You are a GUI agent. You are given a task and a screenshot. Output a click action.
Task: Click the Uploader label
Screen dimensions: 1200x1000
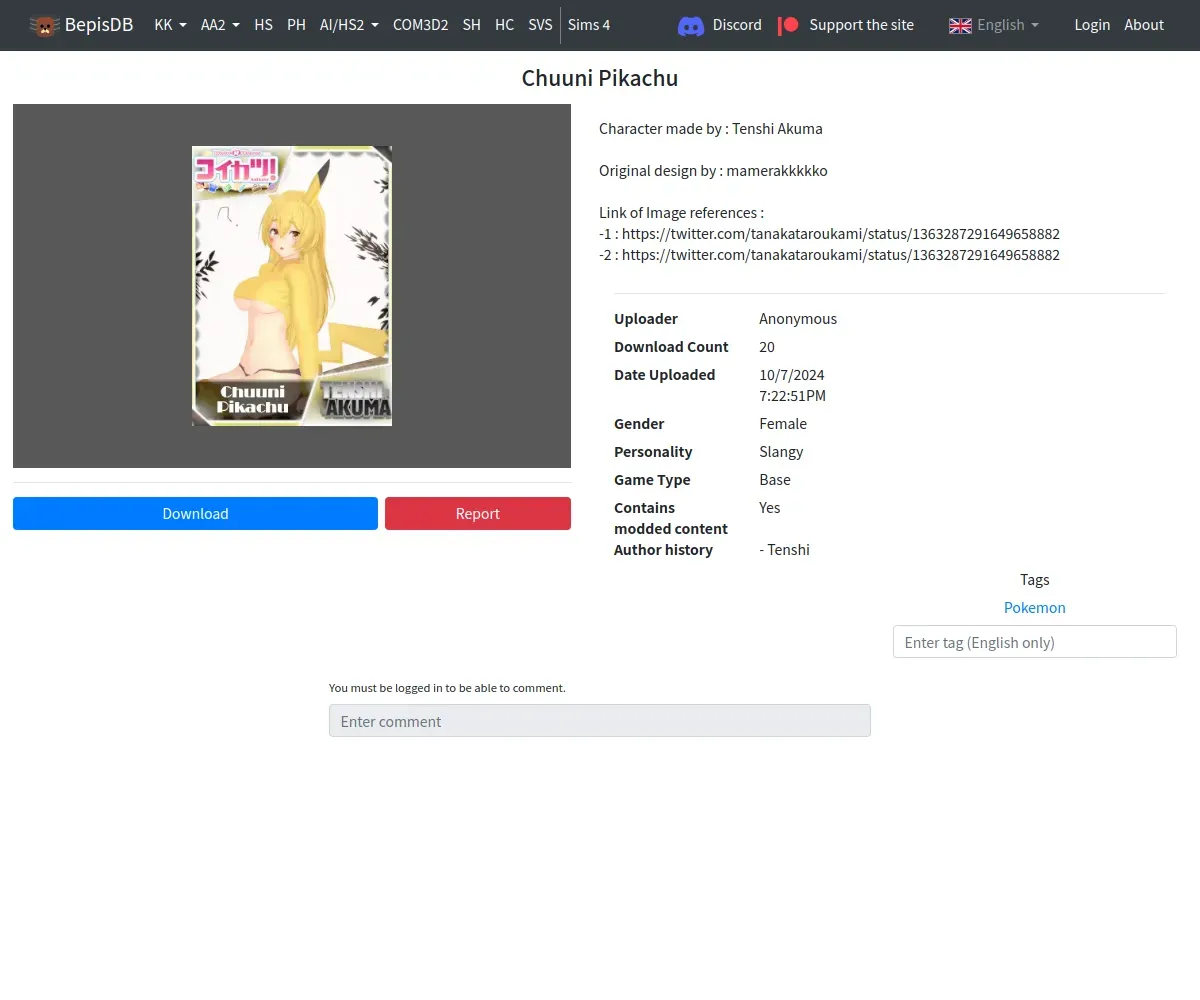point(646,319)
